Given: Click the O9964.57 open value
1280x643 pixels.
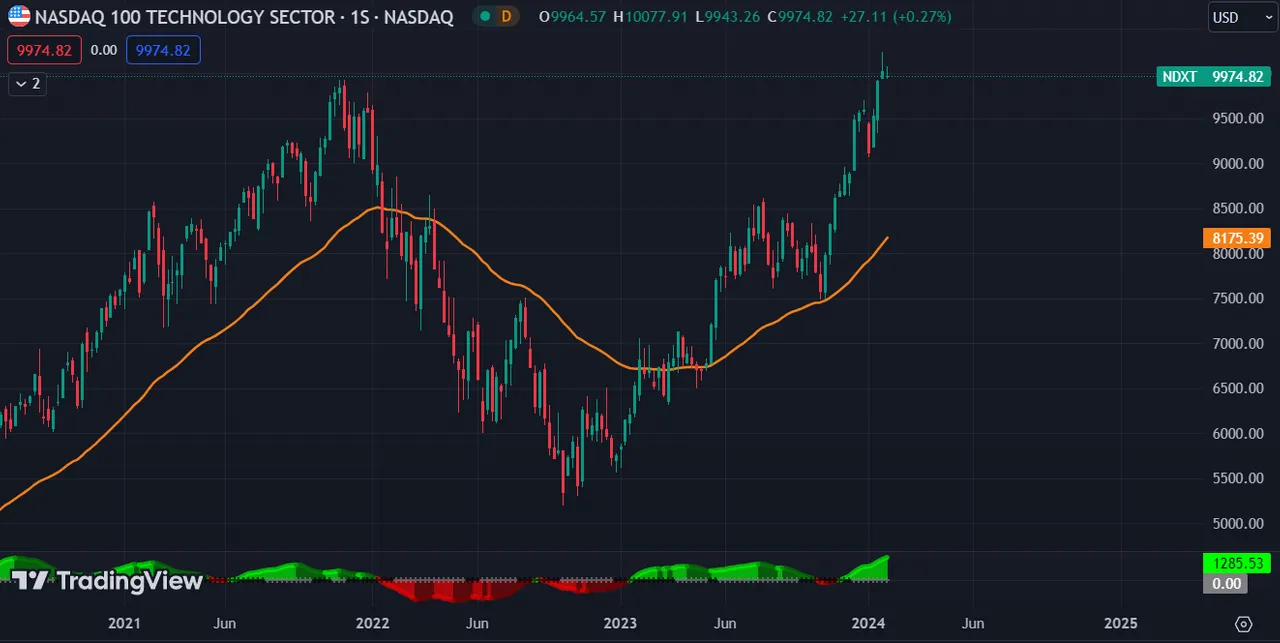Looking at the screenshot, I should 573,17.
